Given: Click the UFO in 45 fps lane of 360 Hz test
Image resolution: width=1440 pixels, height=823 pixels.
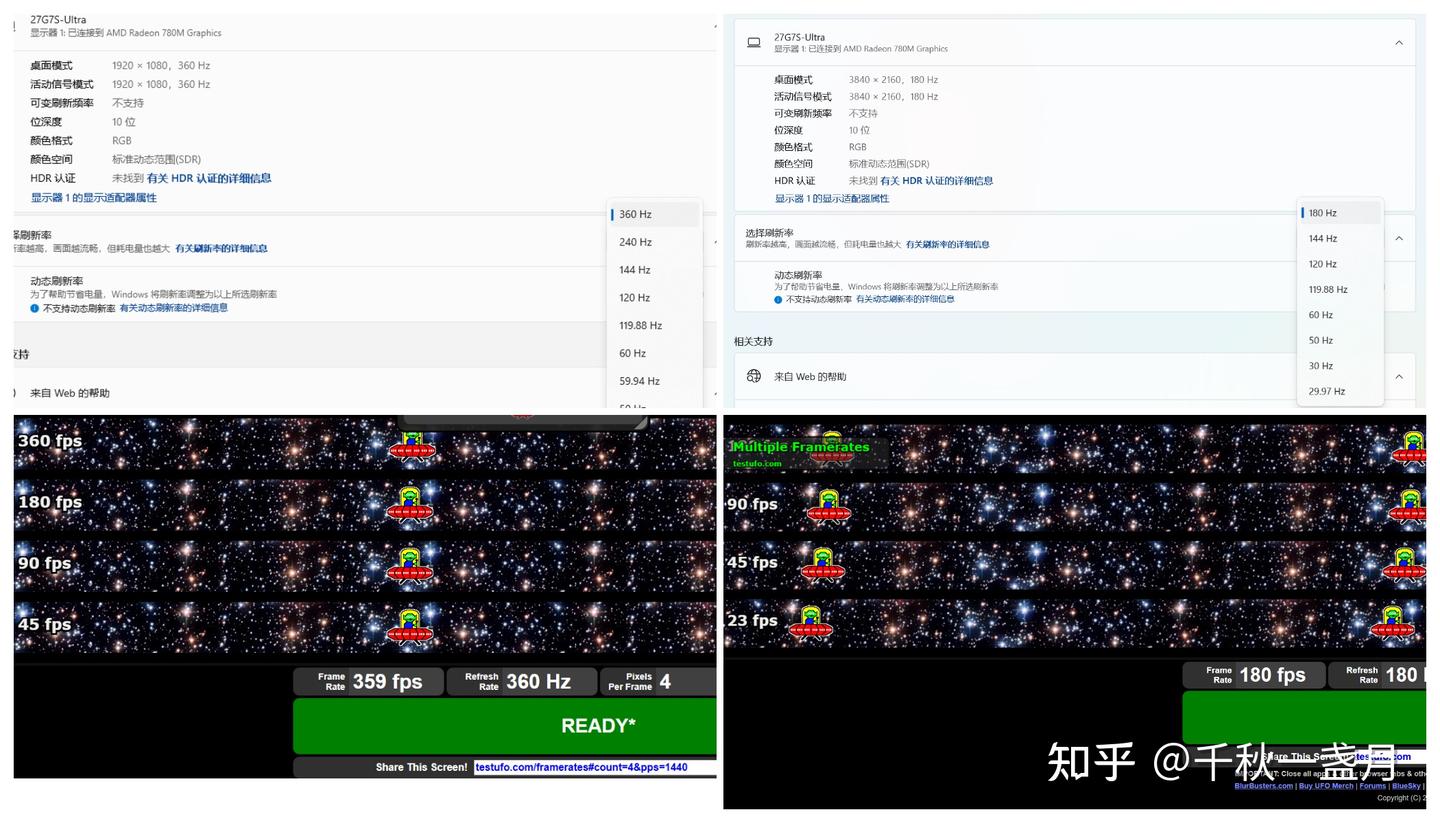Looking at the screenshot, I should (x=410, y=626).
